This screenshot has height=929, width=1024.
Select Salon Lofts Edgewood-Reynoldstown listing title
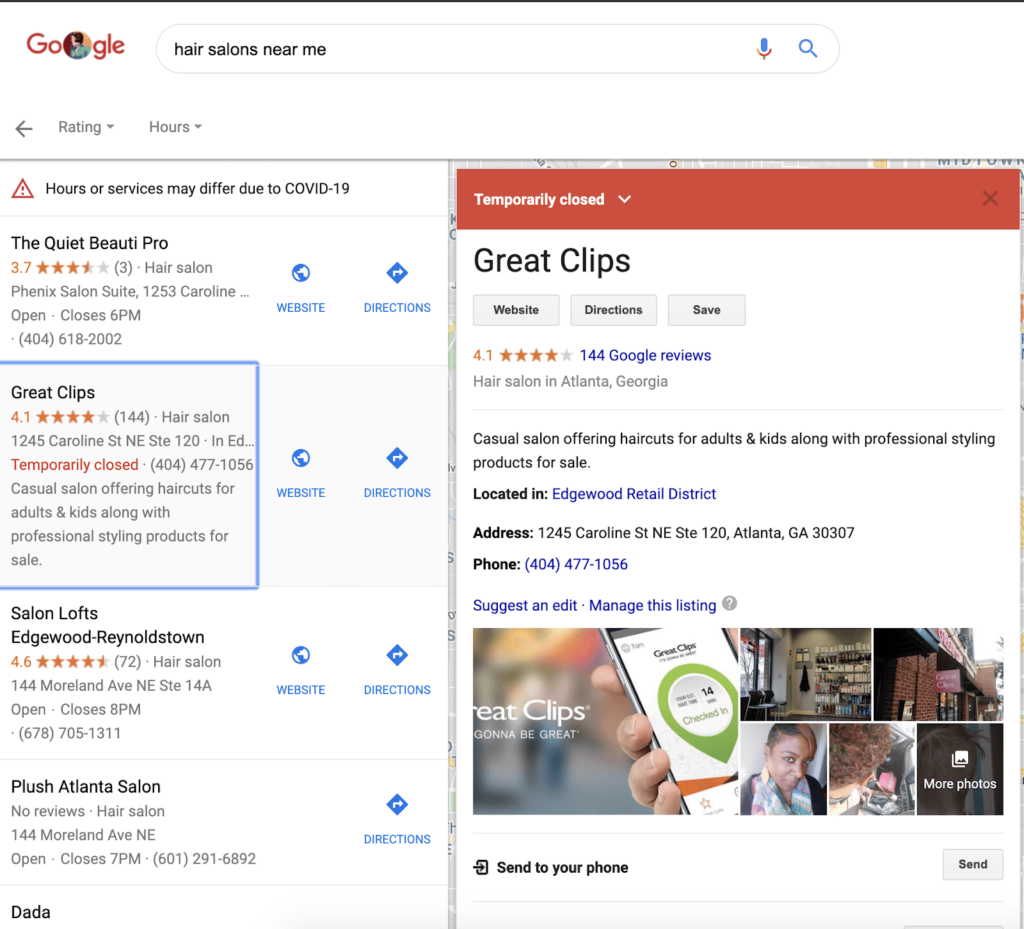click(108, 625)
